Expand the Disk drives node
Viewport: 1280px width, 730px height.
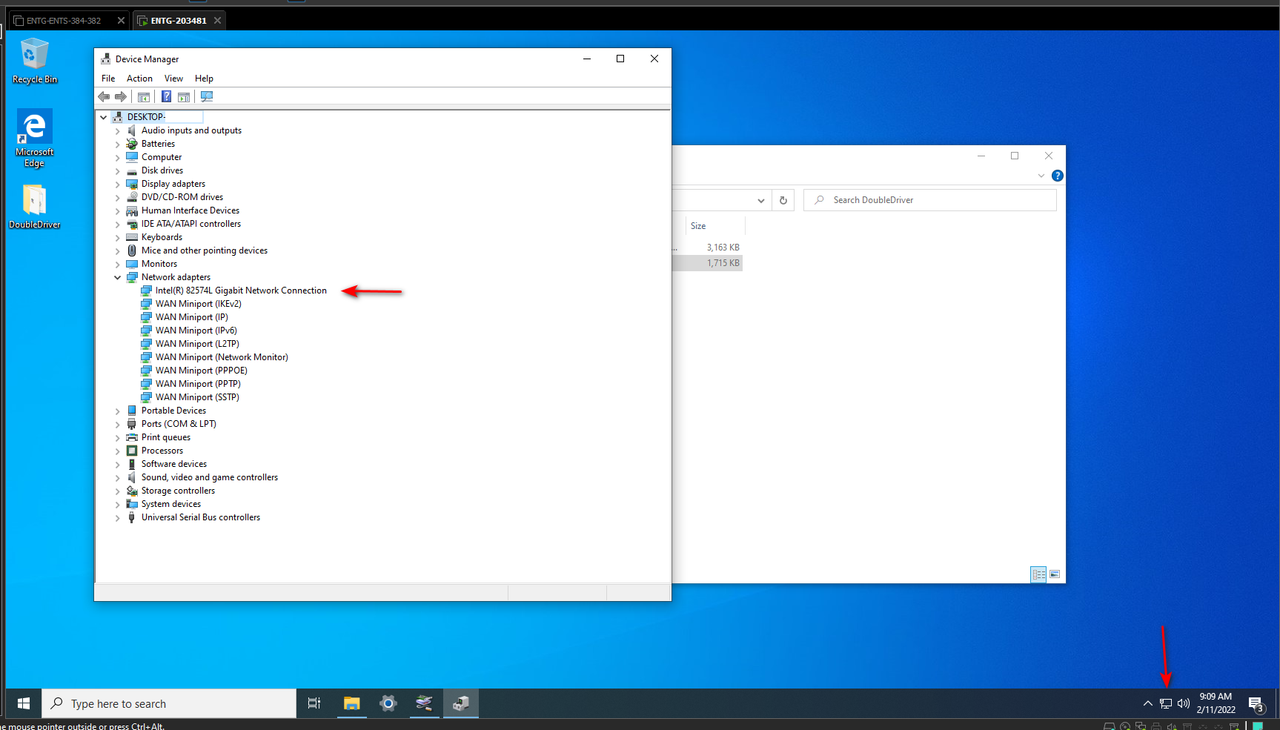point(117,170)
